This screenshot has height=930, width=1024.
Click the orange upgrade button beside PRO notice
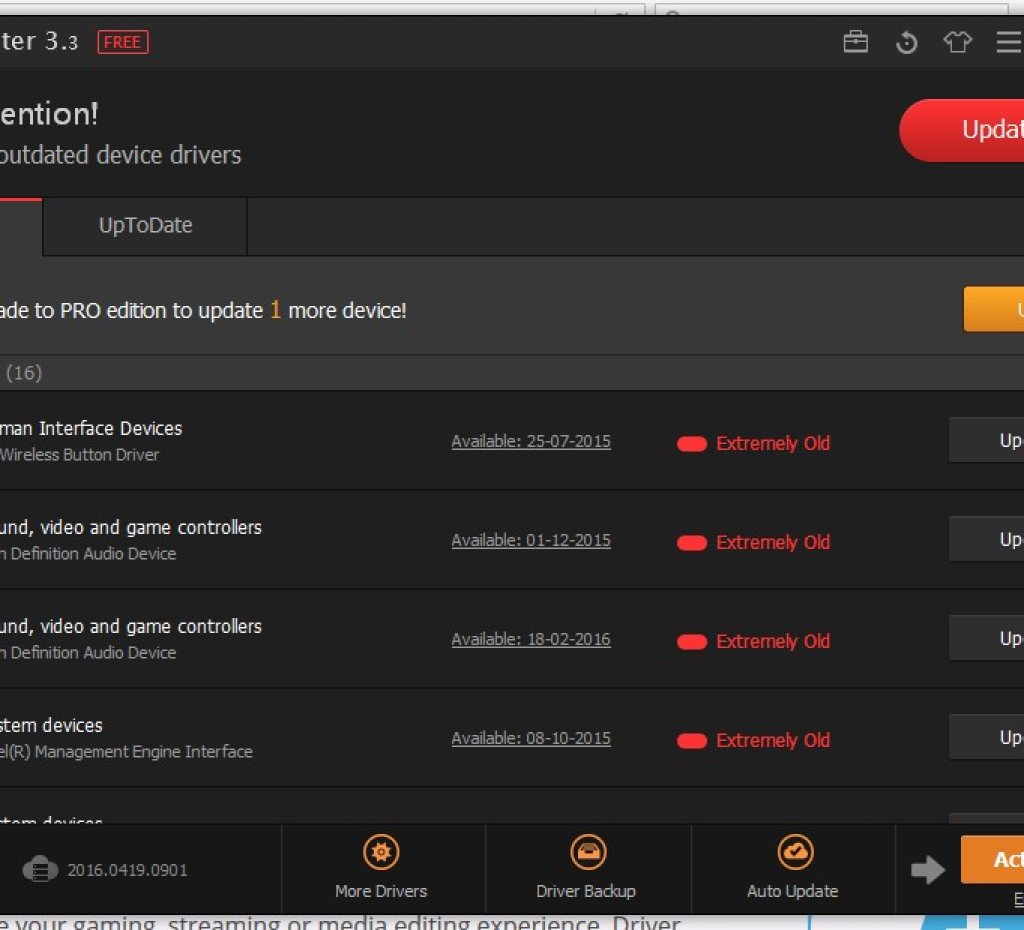[993, 309]
